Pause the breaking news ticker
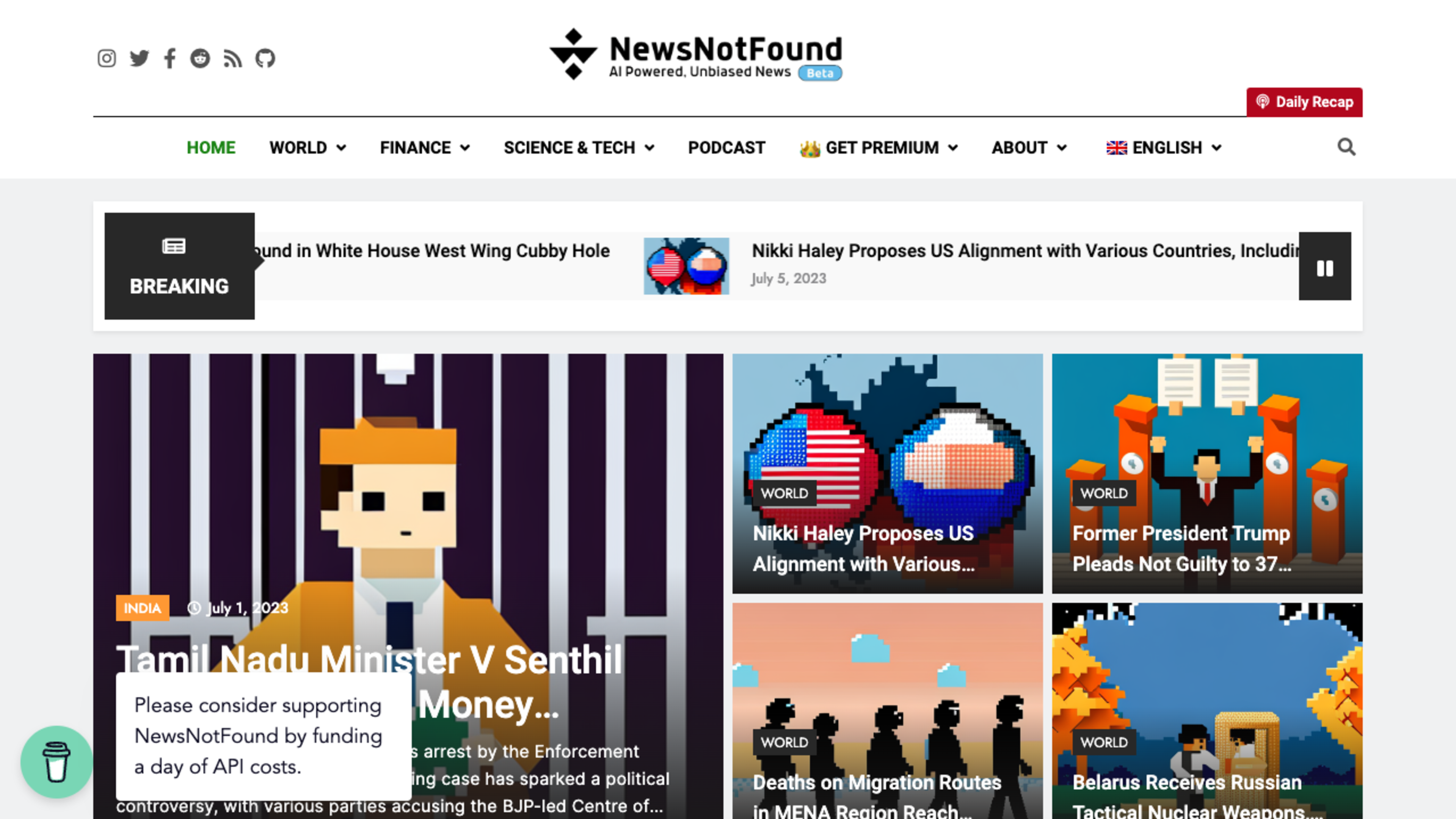 click(1325, 266)
